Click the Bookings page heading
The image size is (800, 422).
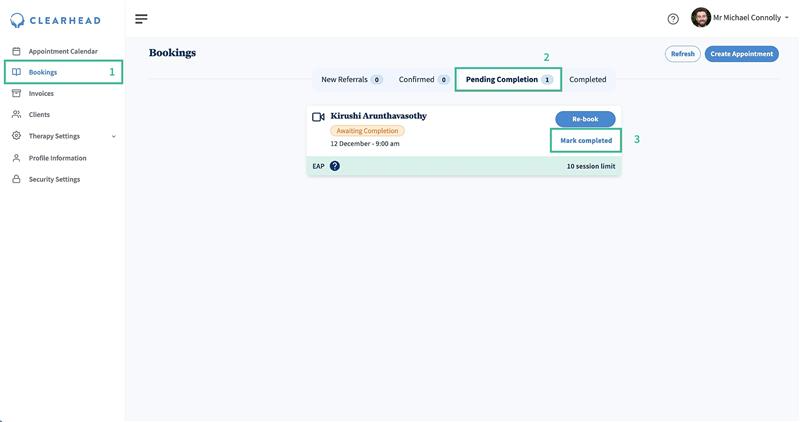172,53
